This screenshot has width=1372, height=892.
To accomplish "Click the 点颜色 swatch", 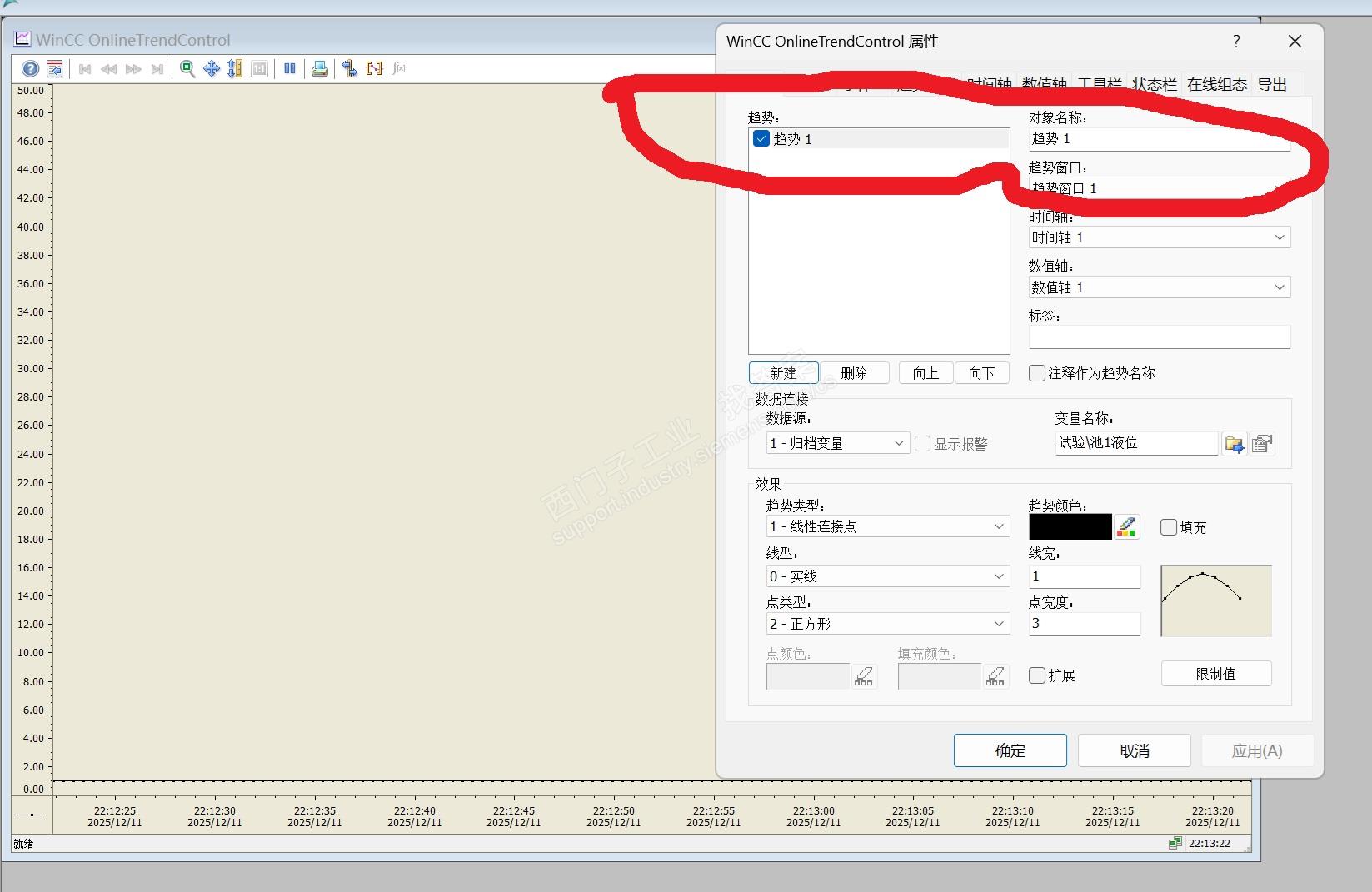I will pos(808,676).
